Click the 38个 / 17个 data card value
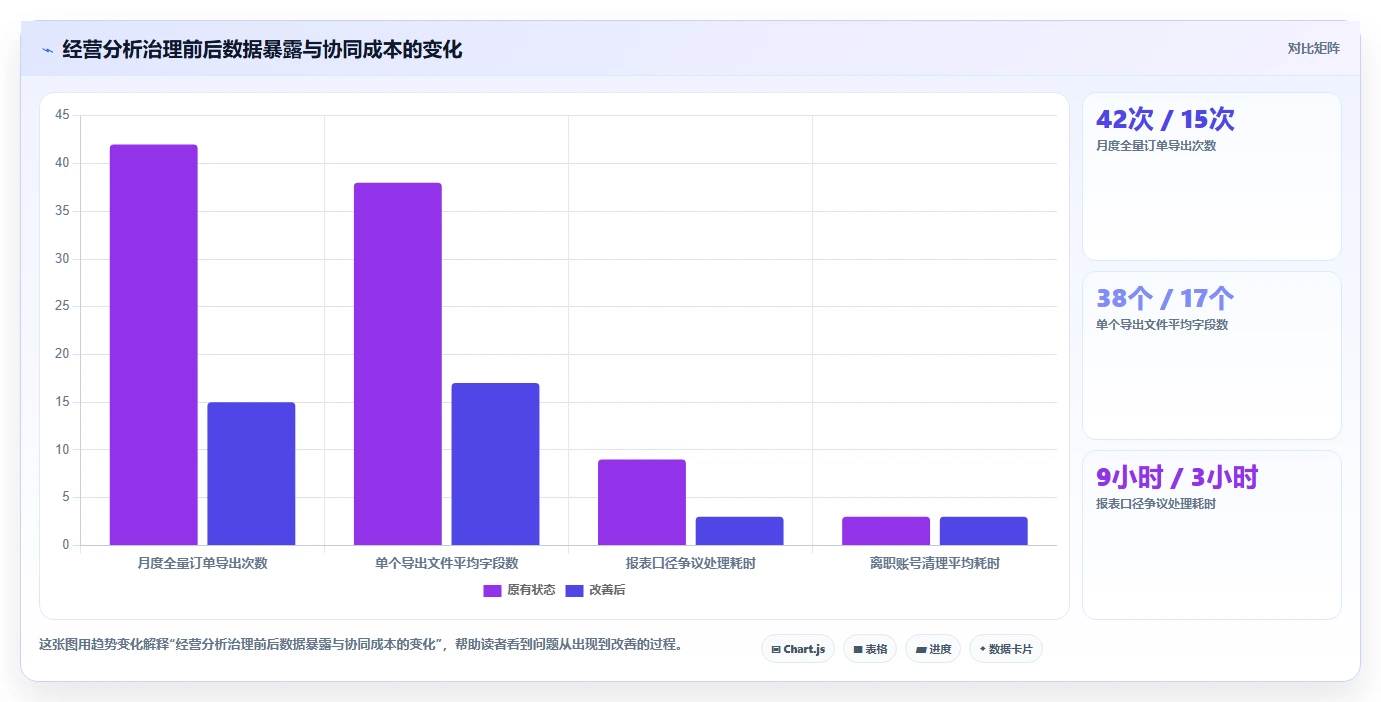The image size is (1381, 702). point(1165,298)
